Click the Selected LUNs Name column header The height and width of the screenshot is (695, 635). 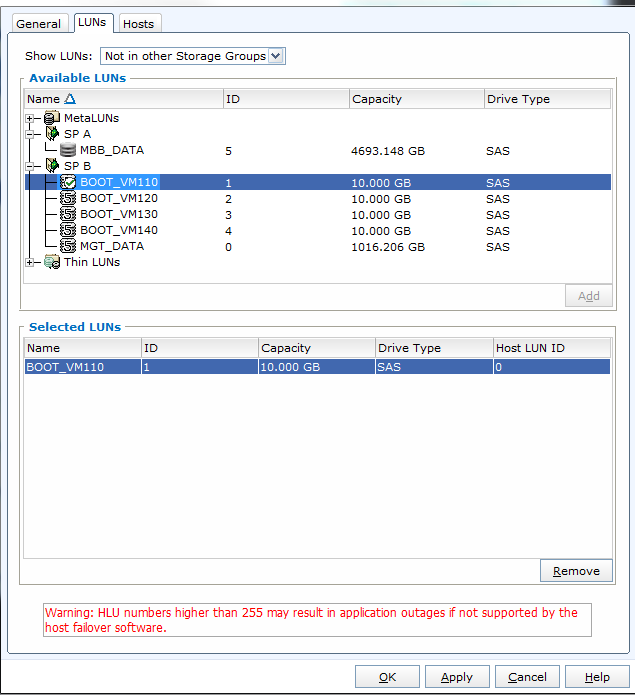point(82,348)
